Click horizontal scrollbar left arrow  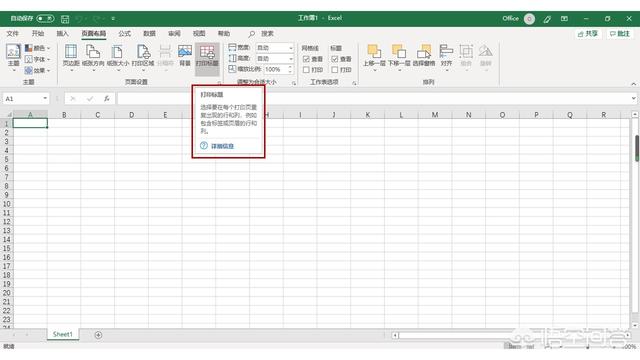point(395,336)
